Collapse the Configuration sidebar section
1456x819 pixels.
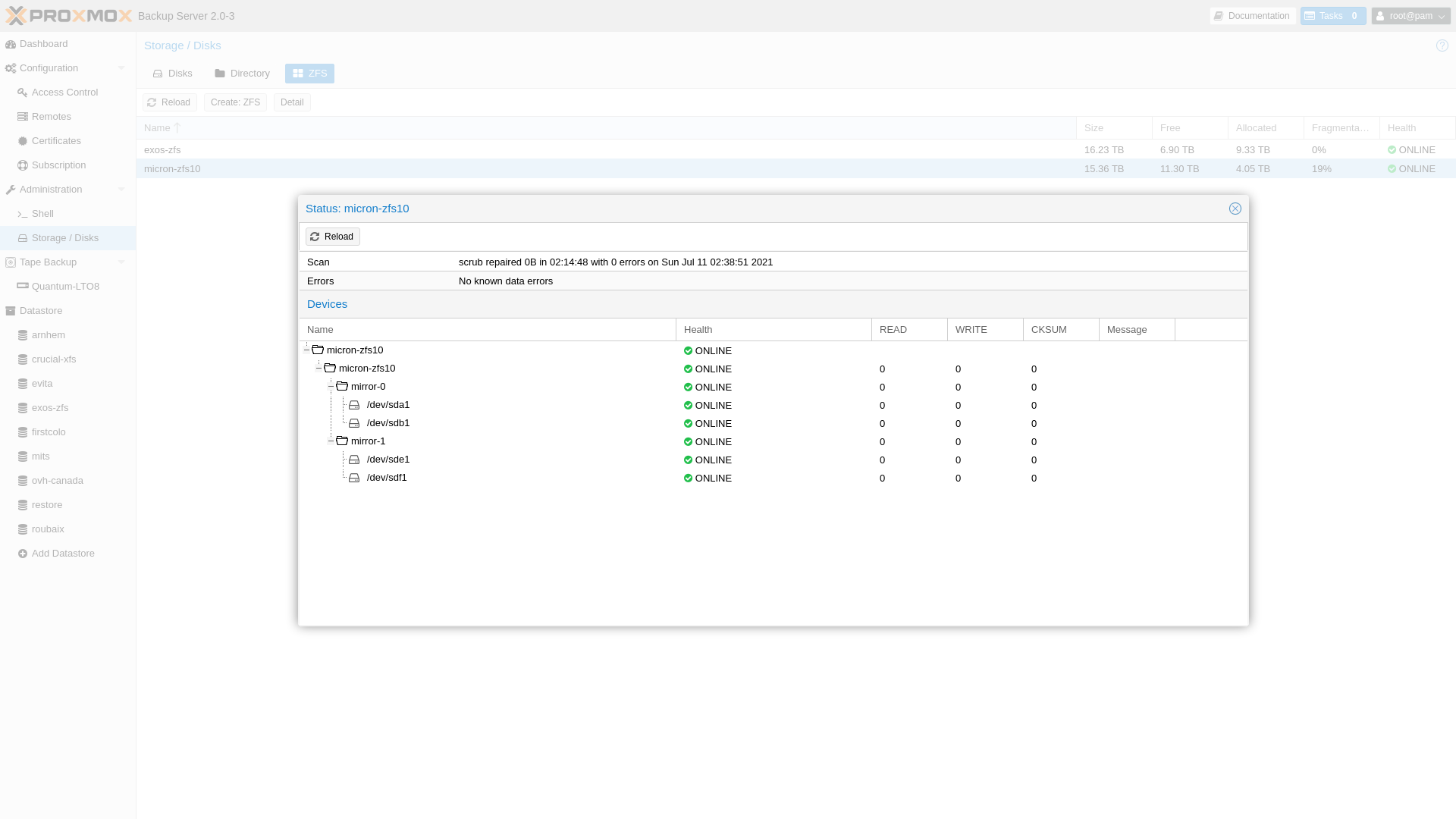[121, 68]
